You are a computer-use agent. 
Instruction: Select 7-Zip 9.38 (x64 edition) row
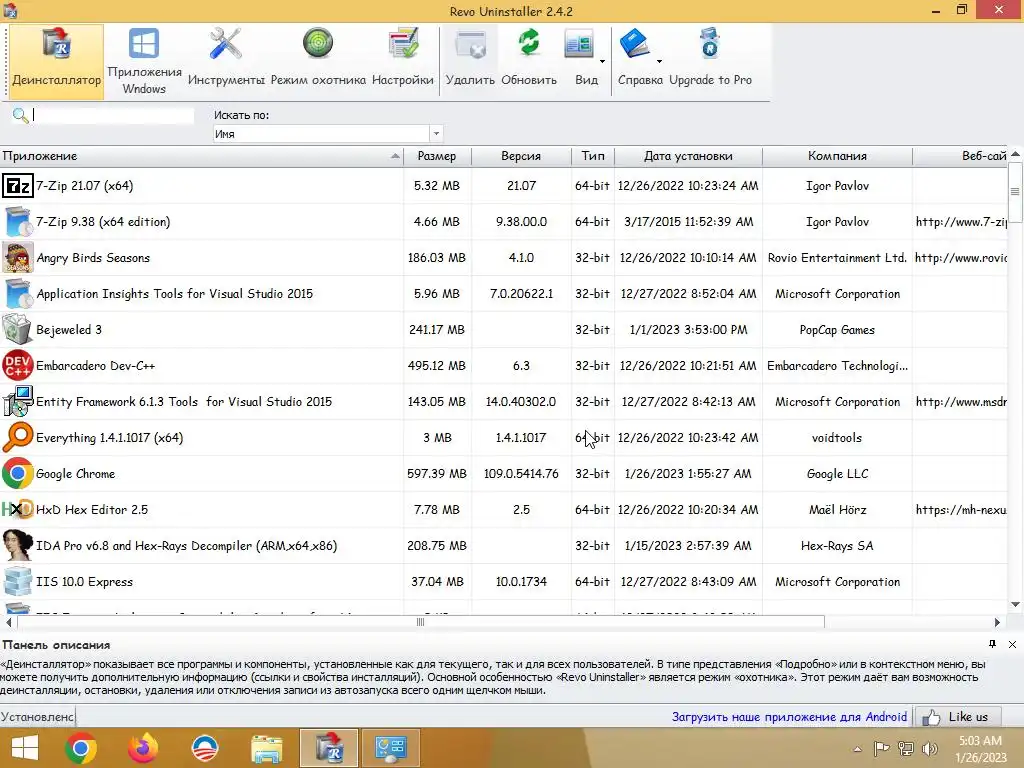tap(503, 222)
